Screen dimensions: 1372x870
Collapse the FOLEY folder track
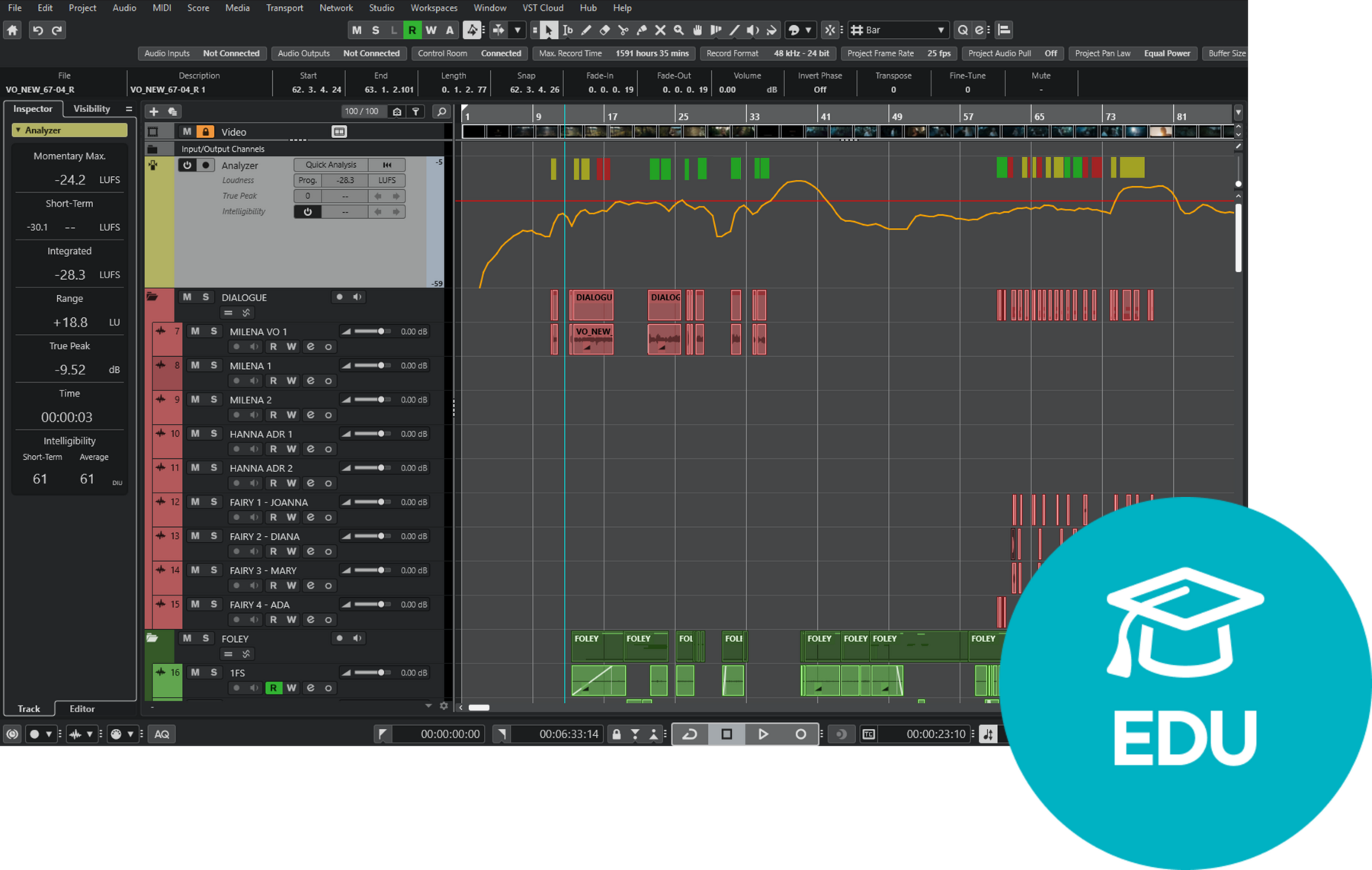coord(152,638)
